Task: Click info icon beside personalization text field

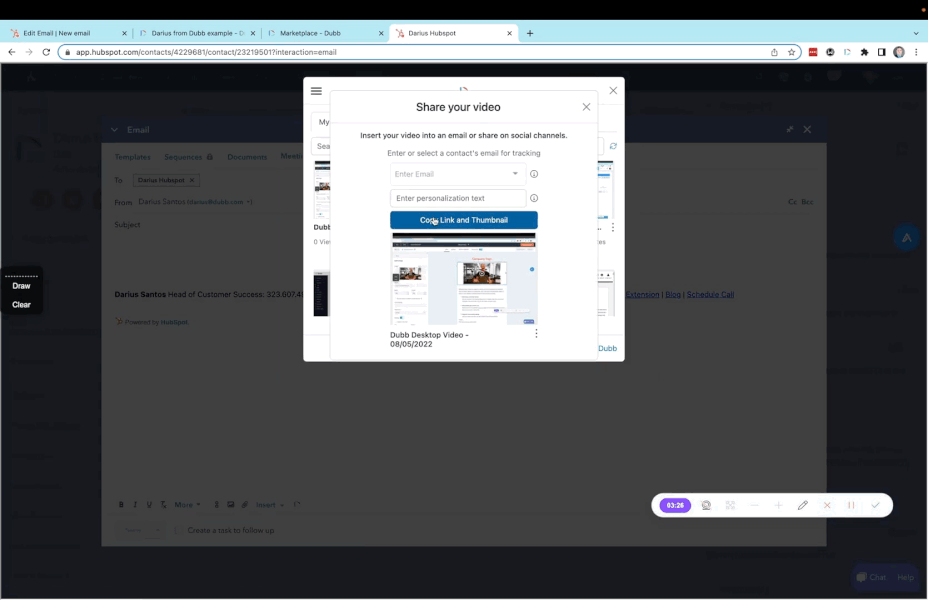Action: click(x=534, y=198)
